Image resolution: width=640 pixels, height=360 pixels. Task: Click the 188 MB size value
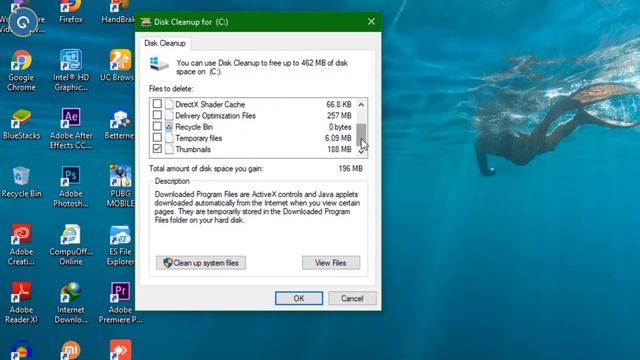339,149
